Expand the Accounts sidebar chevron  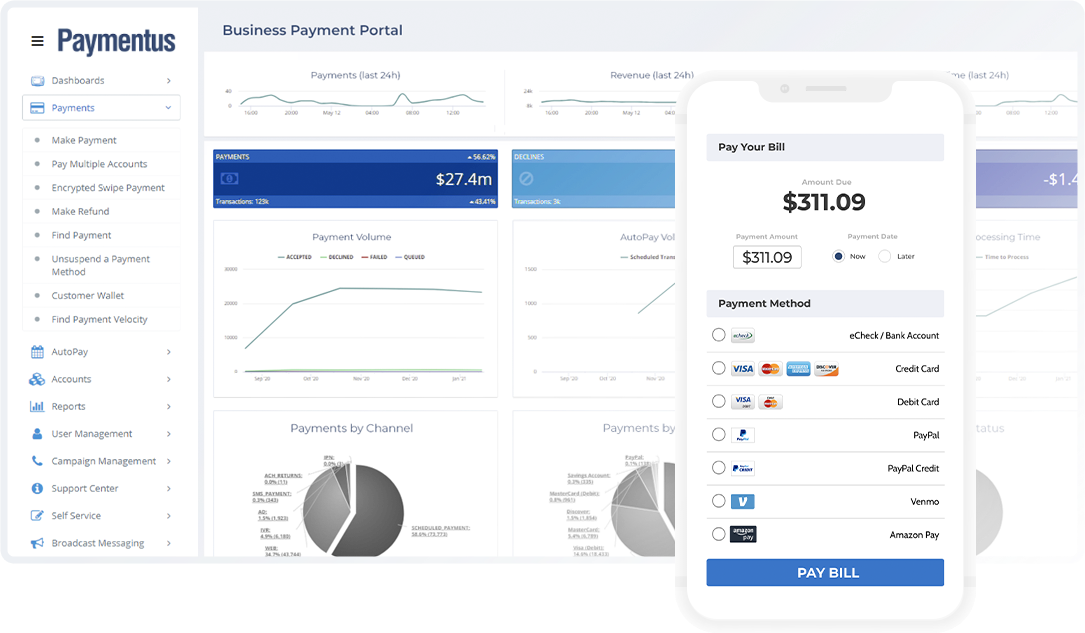(169, 379)
